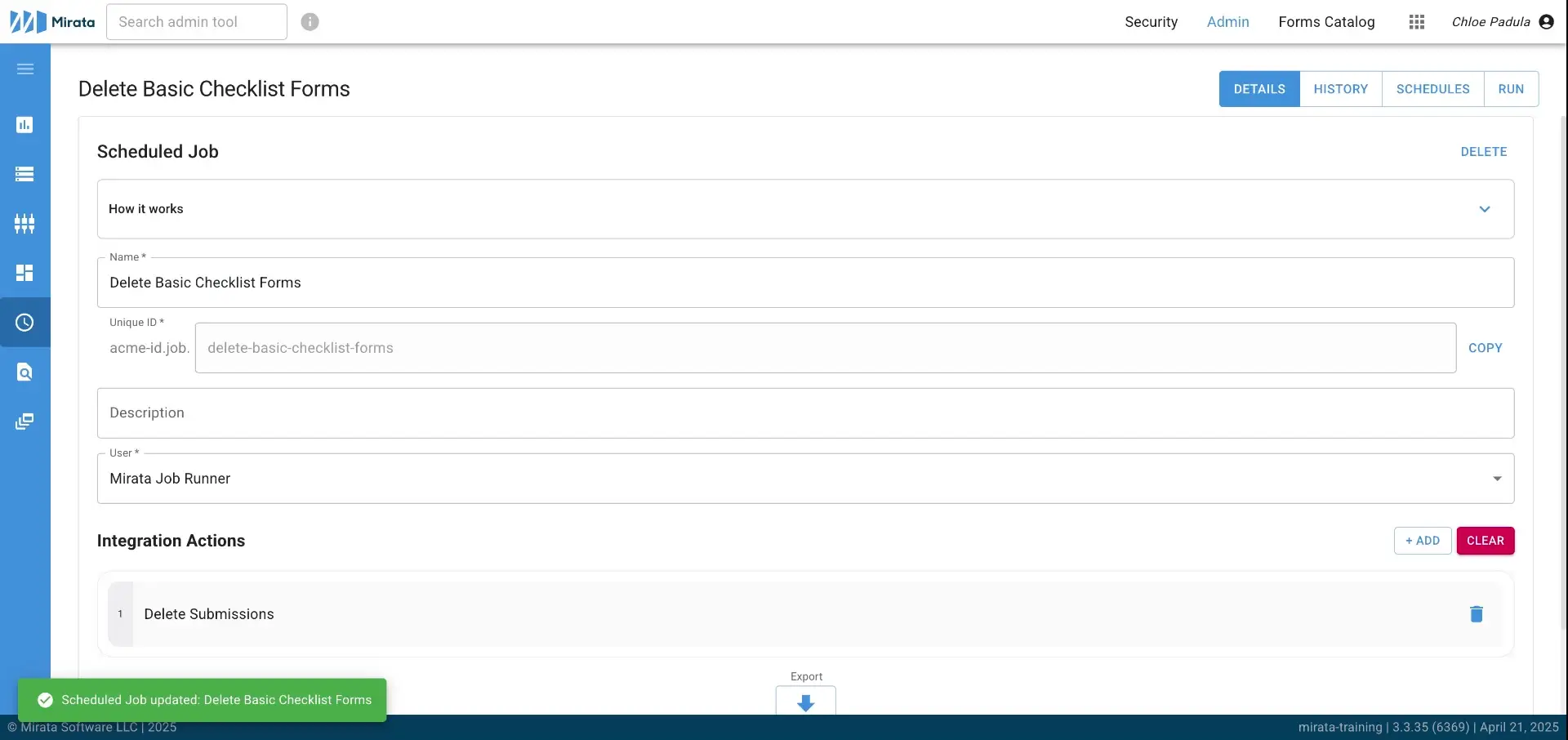The width and height of the screenshot is (1568, 740).
Task: Open the apps grid icon near Chloe Padula
Action: [x=1417, y=22]
